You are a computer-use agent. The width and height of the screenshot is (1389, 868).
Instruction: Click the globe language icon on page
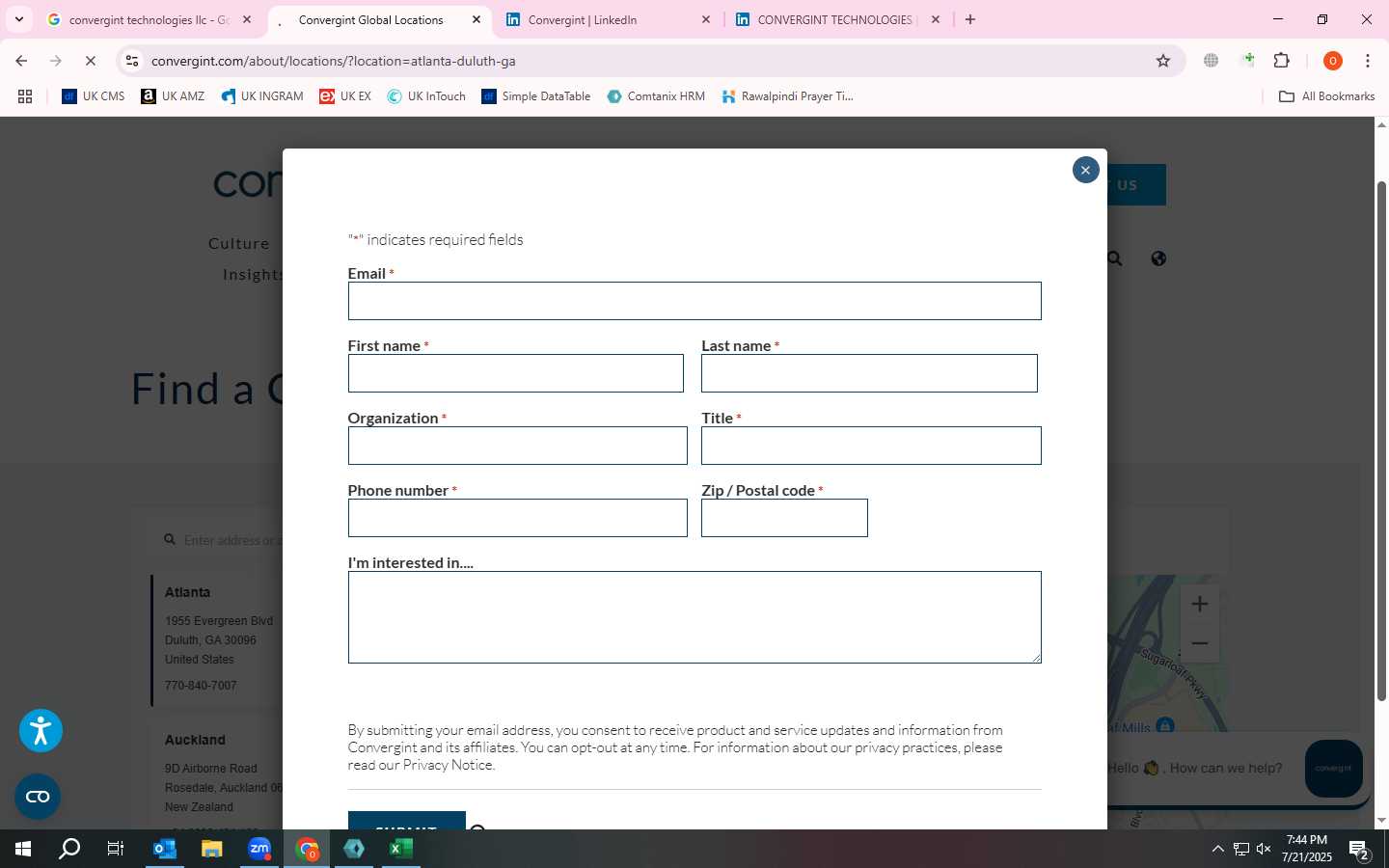(x=1158, y=258)
